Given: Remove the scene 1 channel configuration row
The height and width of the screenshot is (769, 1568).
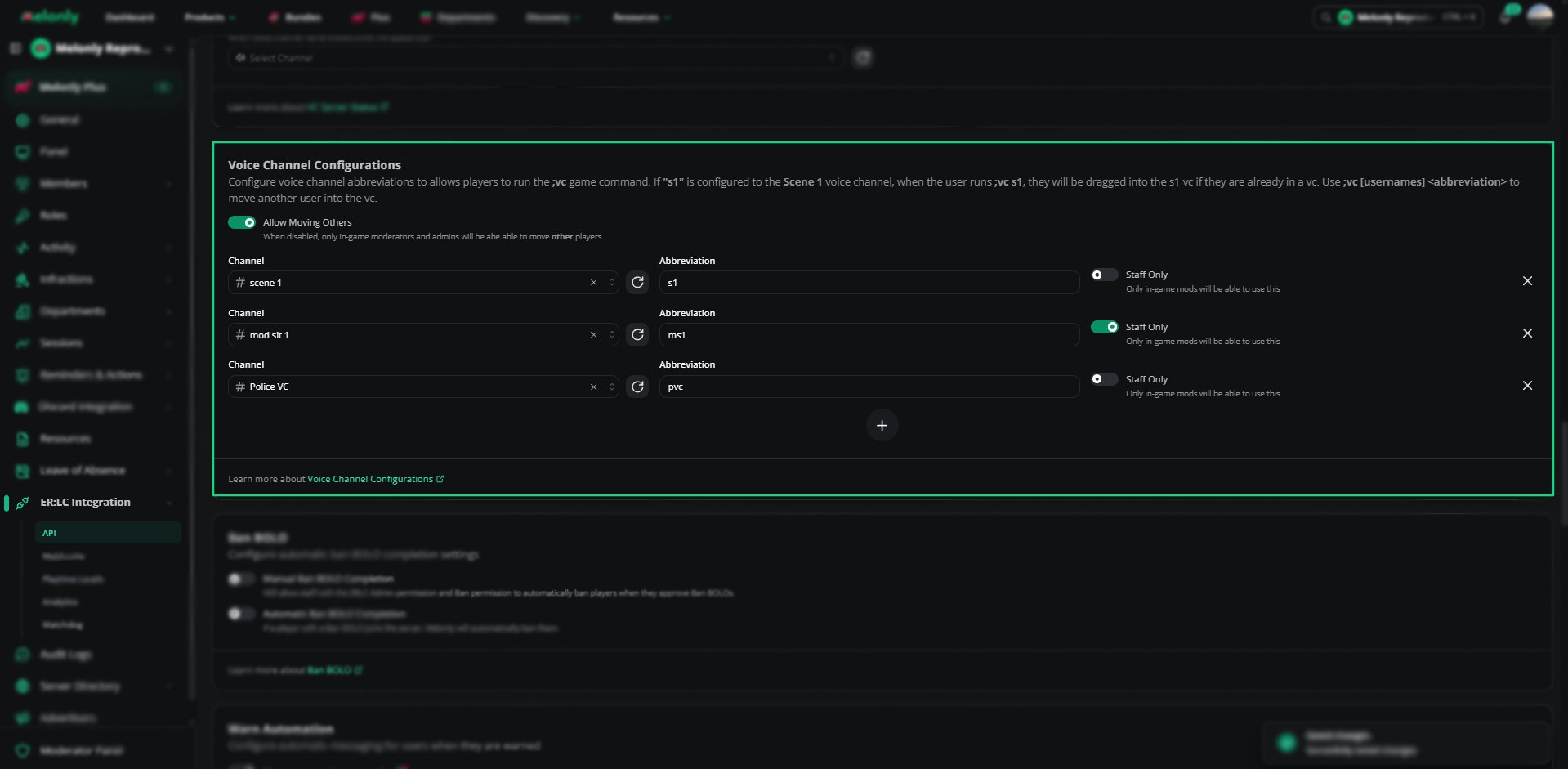Looking at the screenshot, I should [1527, 281].
